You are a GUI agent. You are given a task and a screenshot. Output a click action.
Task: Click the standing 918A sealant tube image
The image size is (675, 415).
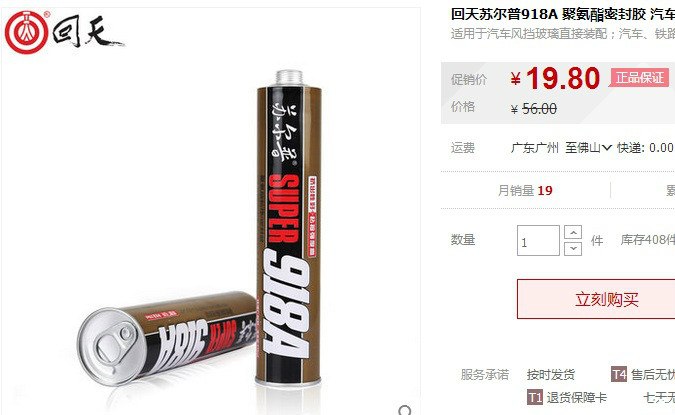pyautogui.click(x=289, y=228)
